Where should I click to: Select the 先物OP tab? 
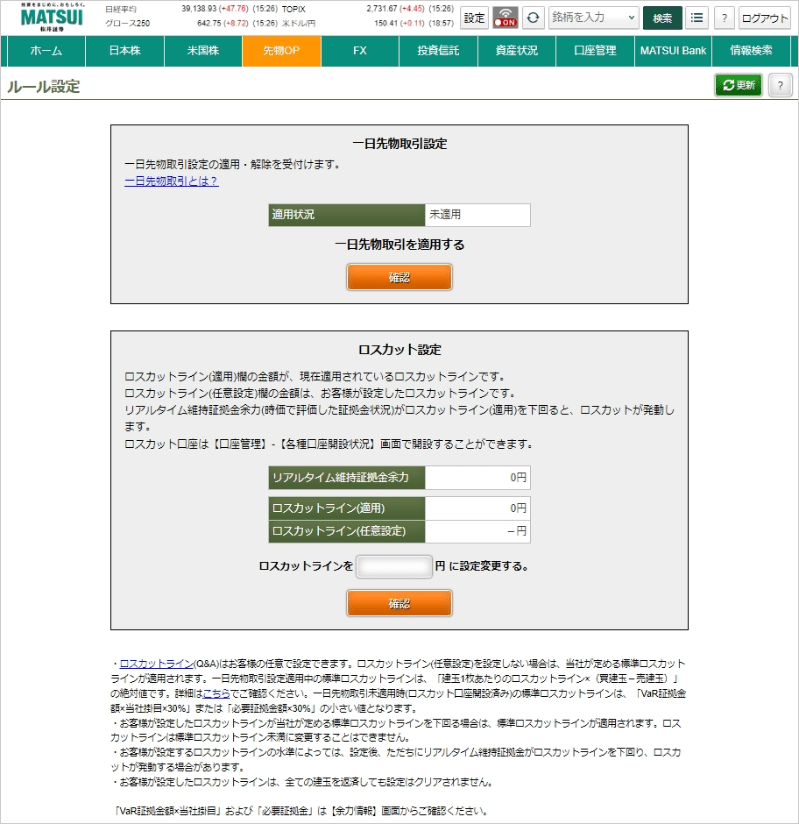click(281, 51)
